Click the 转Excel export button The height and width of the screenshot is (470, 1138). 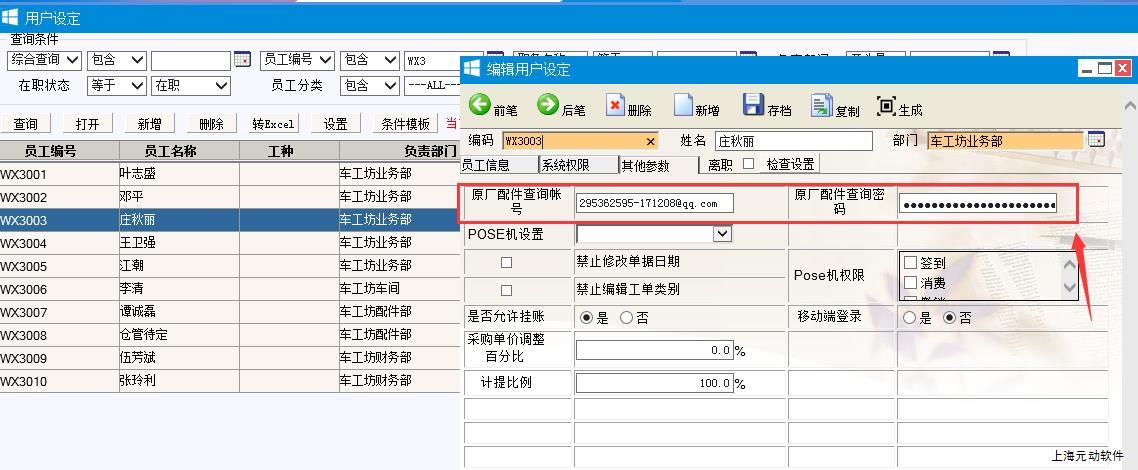(273, 124)
